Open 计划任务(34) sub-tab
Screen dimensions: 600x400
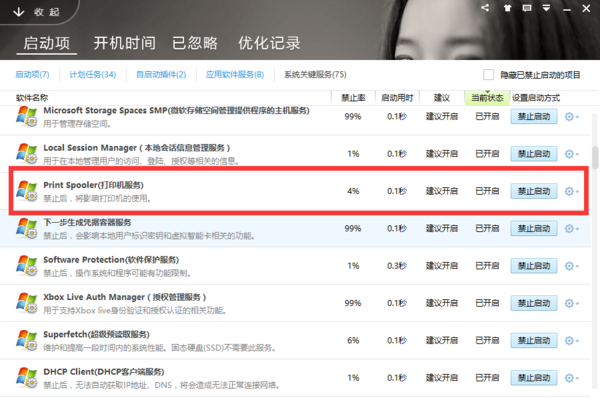[x=93, y=74]
